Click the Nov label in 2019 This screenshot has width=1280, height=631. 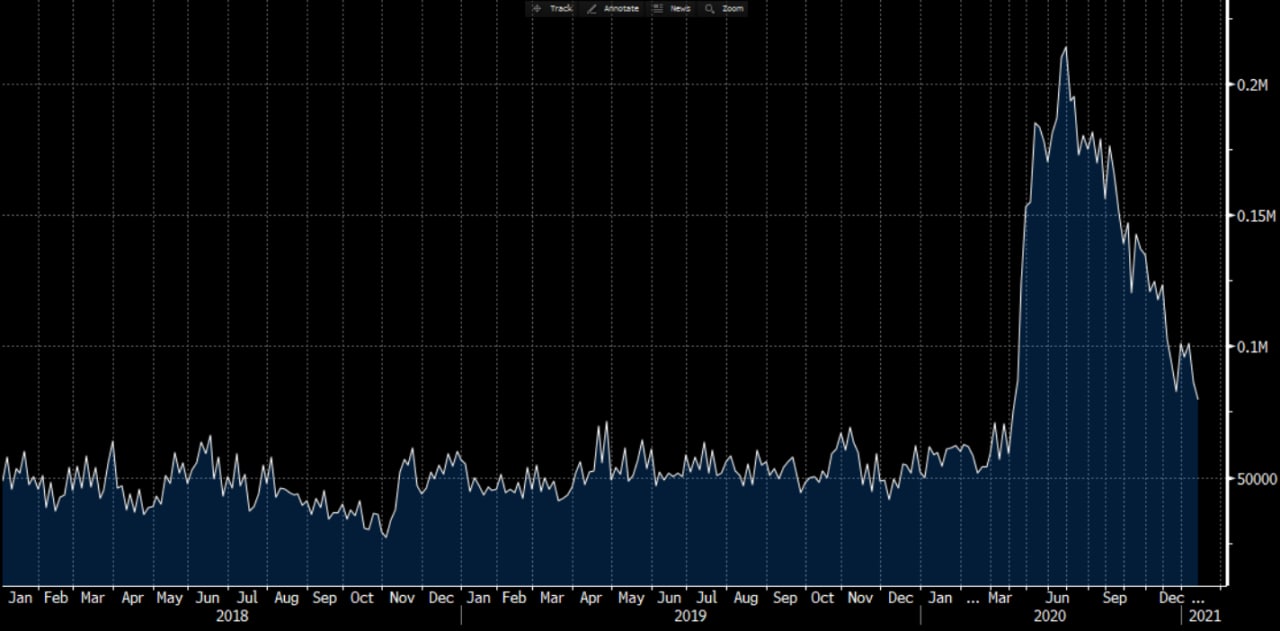pos(860,598)
